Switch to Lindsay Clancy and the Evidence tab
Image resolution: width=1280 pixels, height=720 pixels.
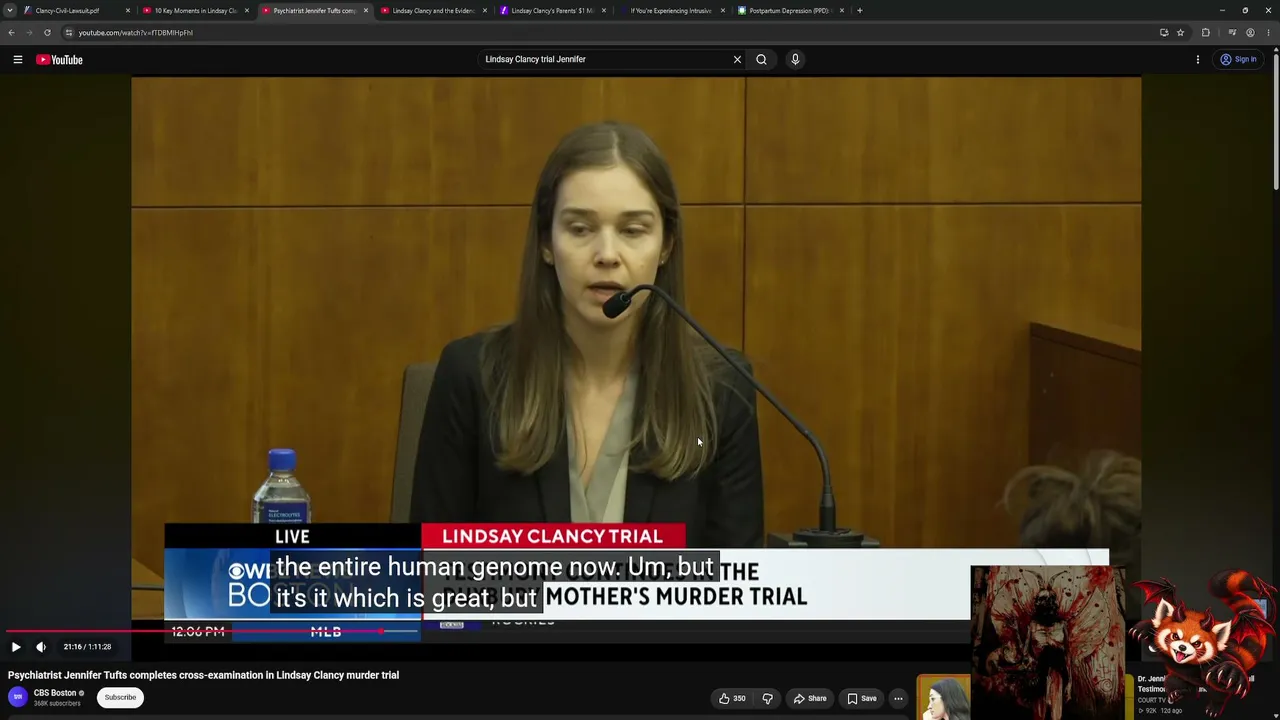[433, 11]
